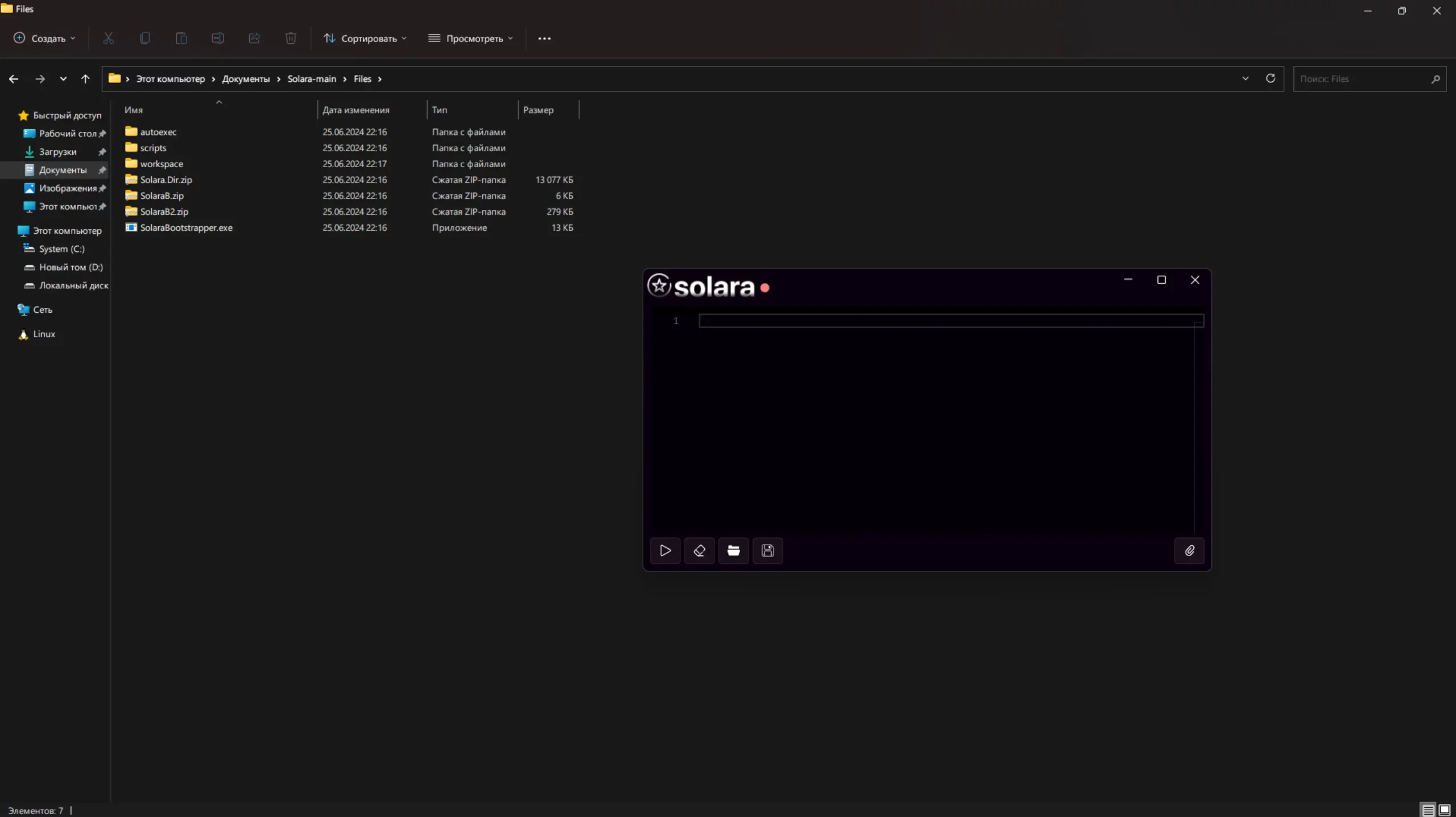
Task: Switch to large thumbnails view icon
Action: (x=1445, y=810)
